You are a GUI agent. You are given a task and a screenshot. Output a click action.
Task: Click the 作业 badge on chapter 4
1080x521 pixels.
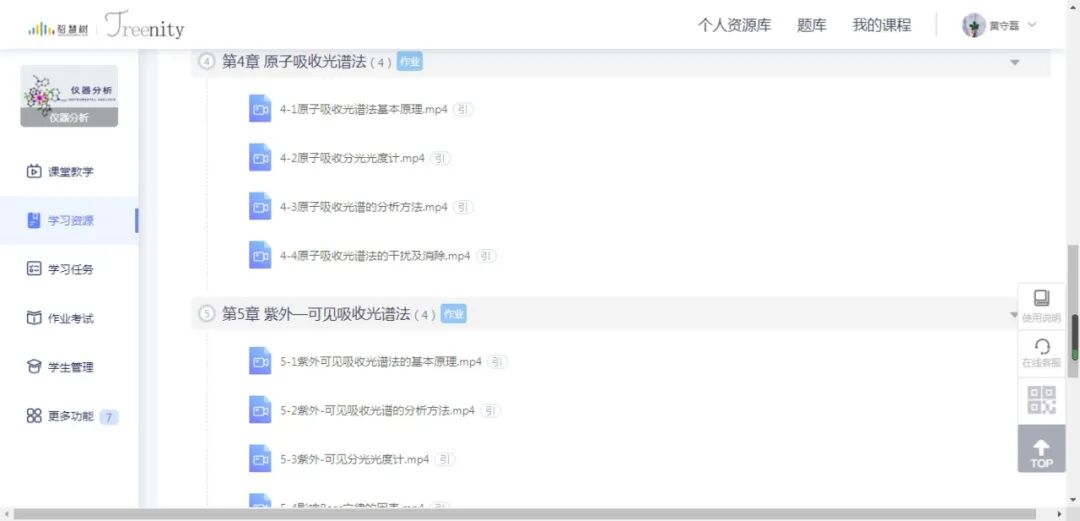(410, 62)
